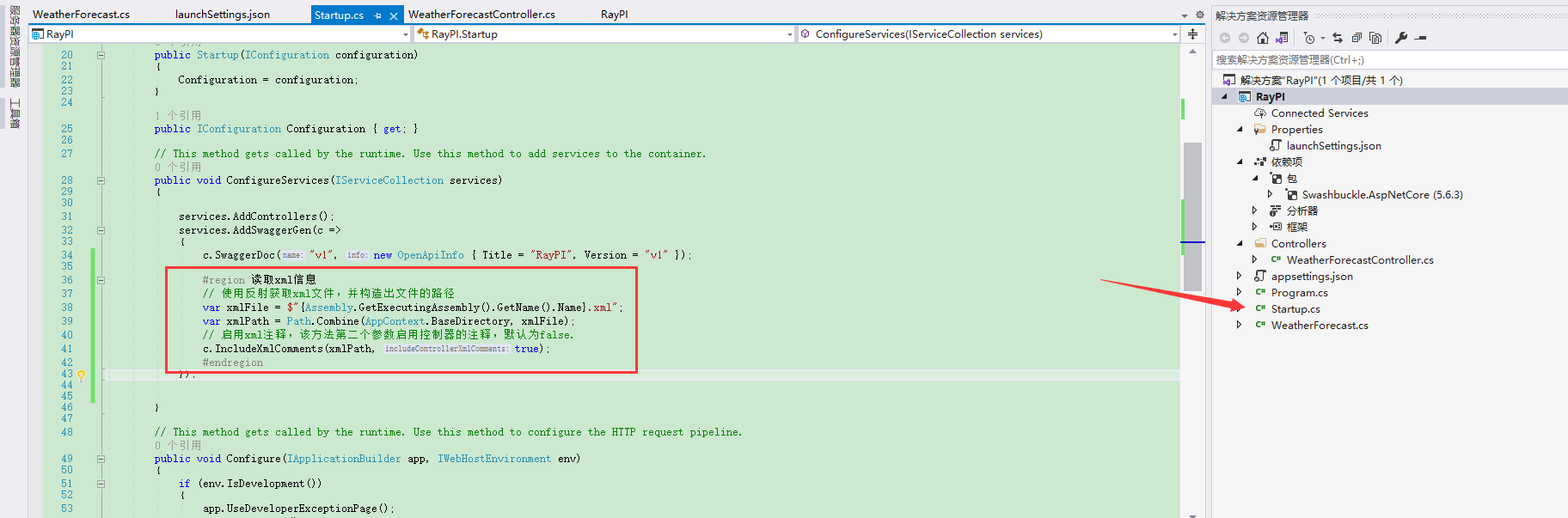
Task: Select the Controllers folder
Action: pyautogui.click(x=1299, y=243)
